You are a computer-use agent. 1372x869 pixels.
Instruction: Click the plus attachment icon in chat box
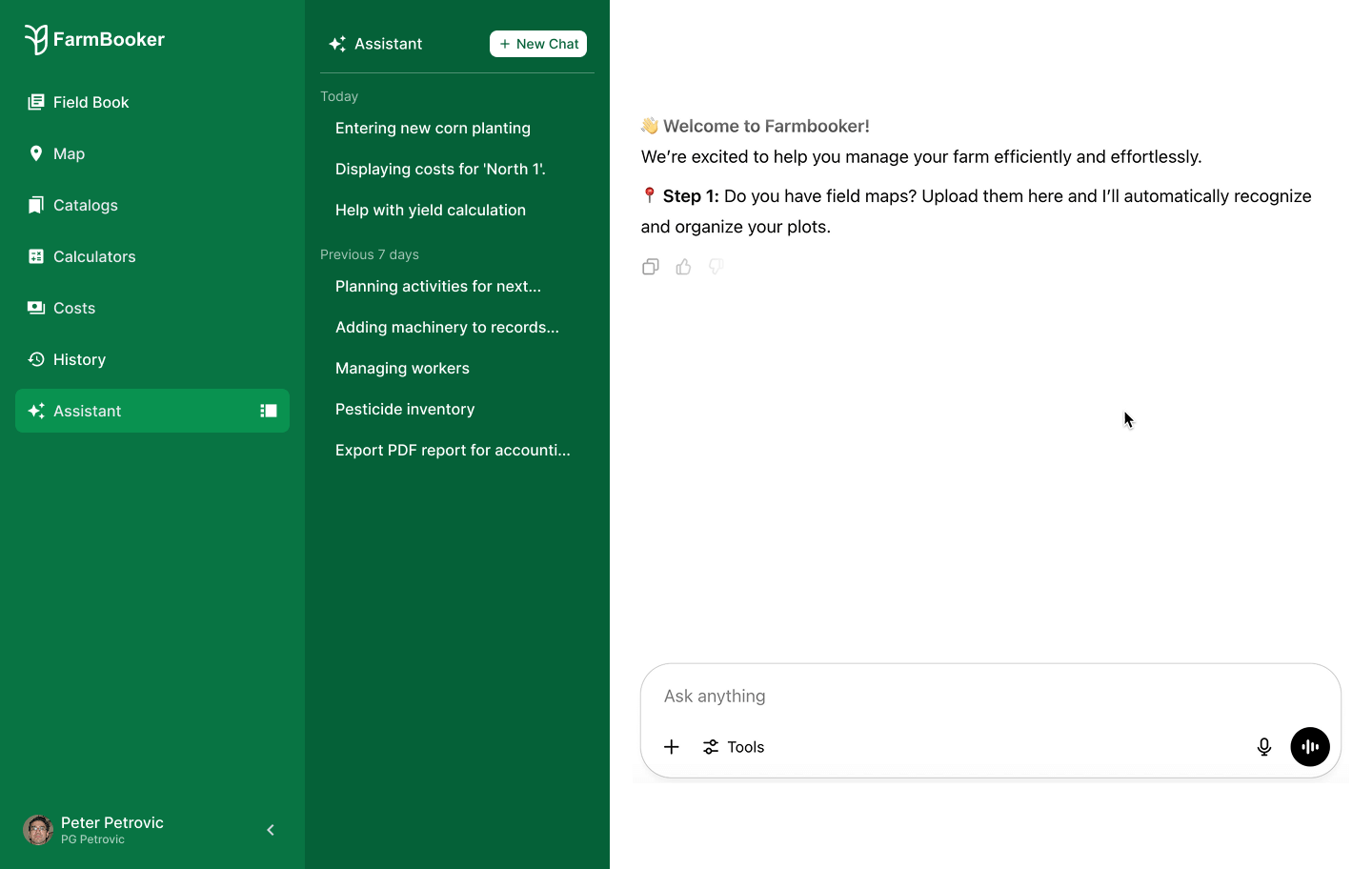point(672,747)
